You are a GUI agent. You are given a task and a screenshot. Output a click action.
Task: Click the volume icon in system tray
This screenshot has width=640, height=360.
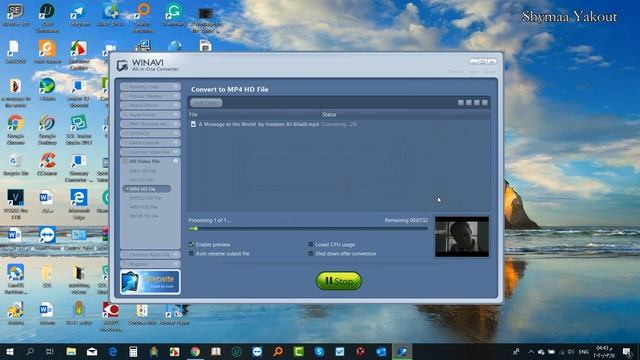click(571, 352)
